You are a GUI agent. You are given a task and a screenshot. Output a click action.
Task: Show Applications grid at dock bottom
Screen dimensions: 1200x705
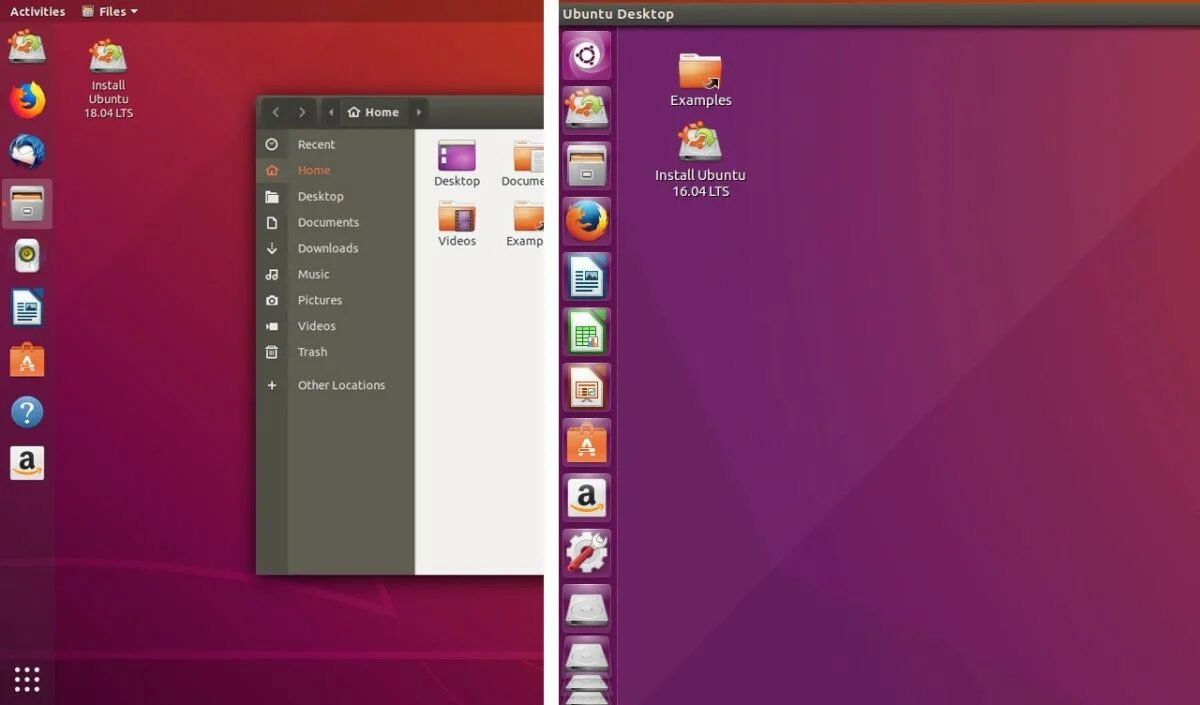click(x=27, y=679)
